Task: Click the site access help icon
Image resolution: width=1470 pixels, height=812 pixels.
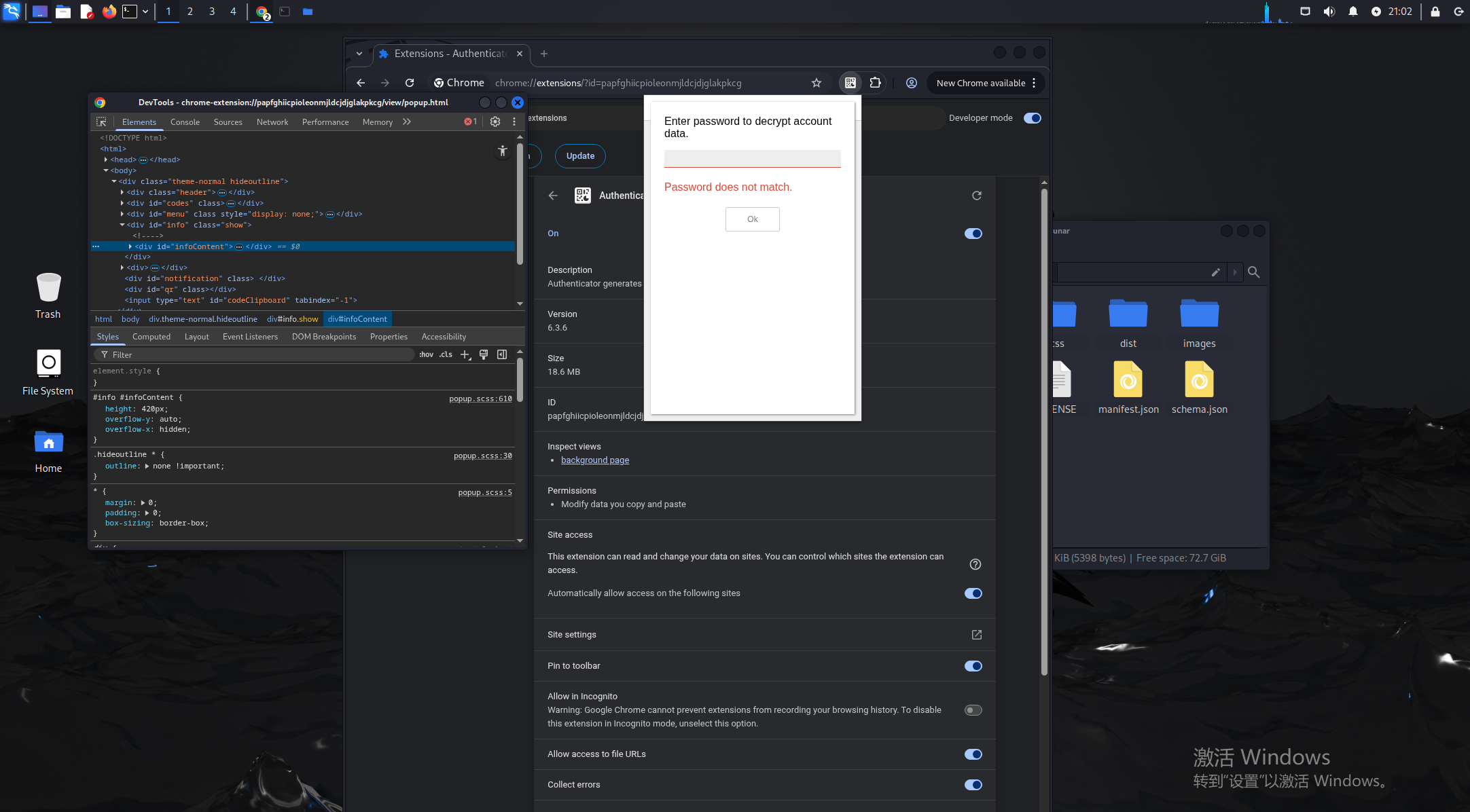Action: point(975,564)
